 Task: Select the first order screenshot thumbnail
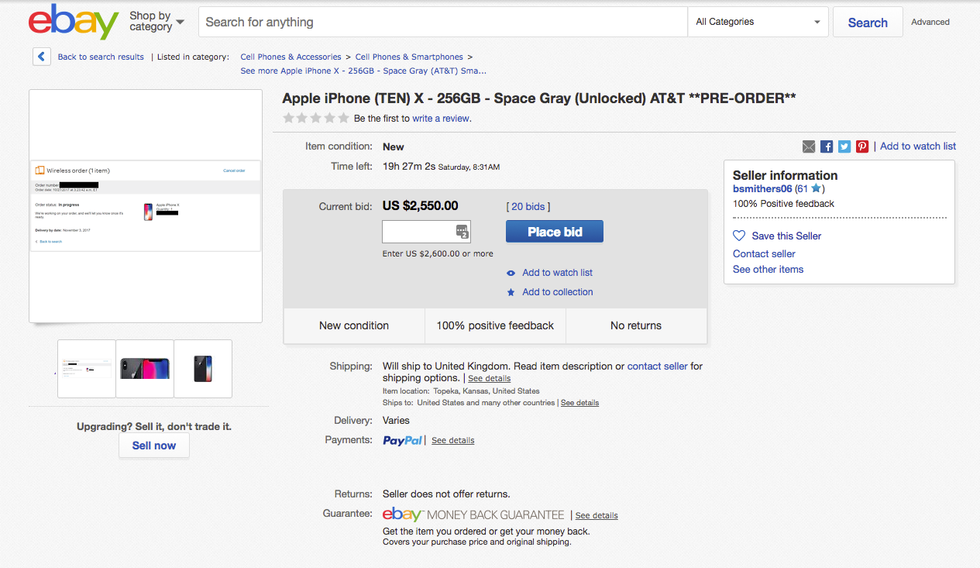point(87,369)
